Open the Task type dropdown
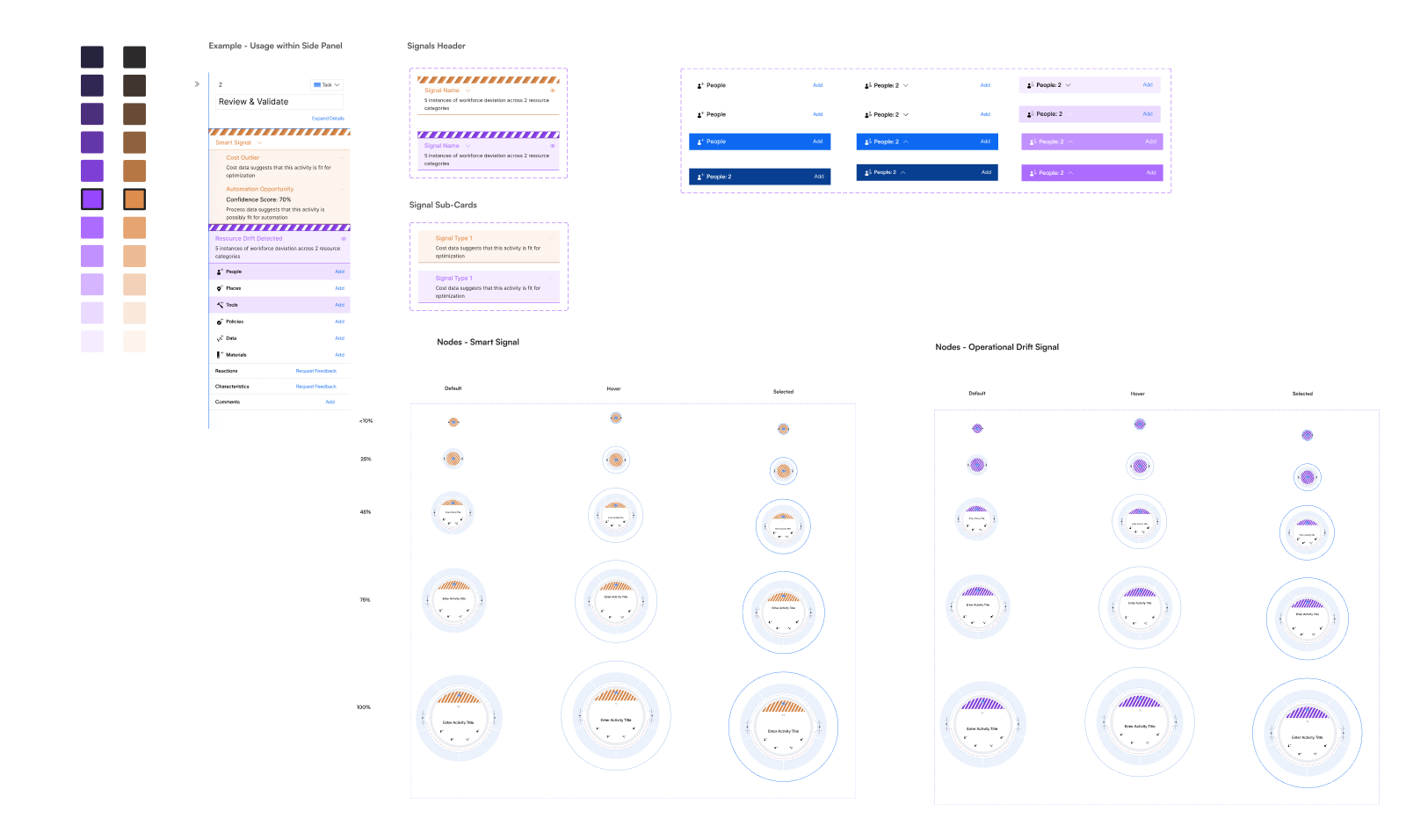1406x840 pixels. tap(327, 85)
